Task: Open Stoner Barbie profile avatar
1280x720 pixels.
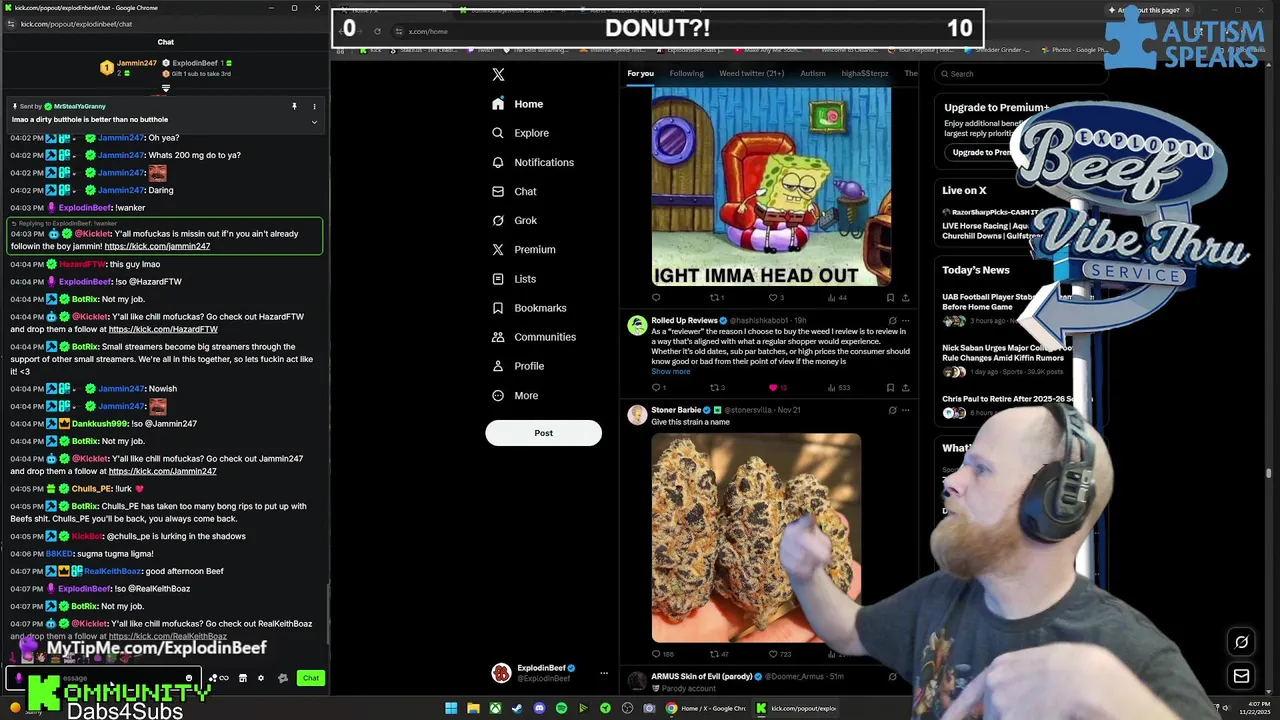Action: (x=637, y=414)
